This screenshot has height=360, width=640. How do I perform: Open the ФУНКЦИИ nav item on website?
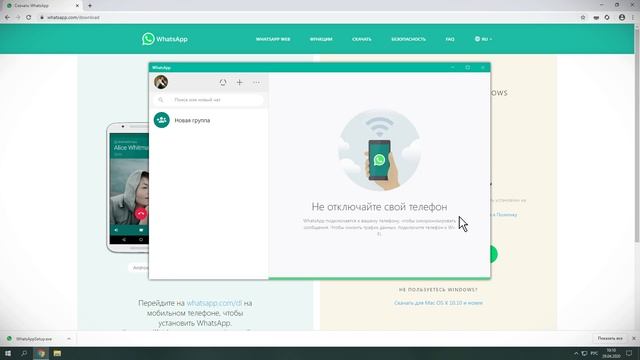tap(321, 39)
